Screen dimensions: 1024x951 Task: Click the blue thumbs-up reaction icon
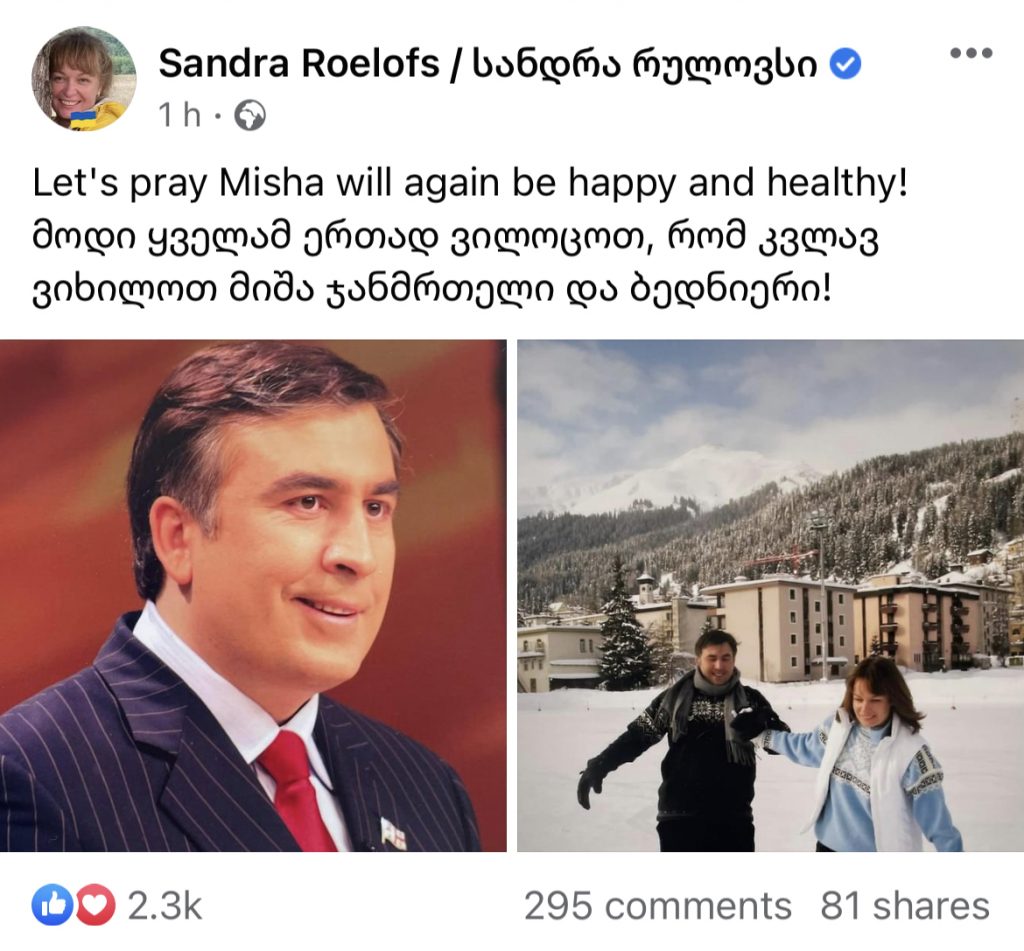click(x=52, y=905)
